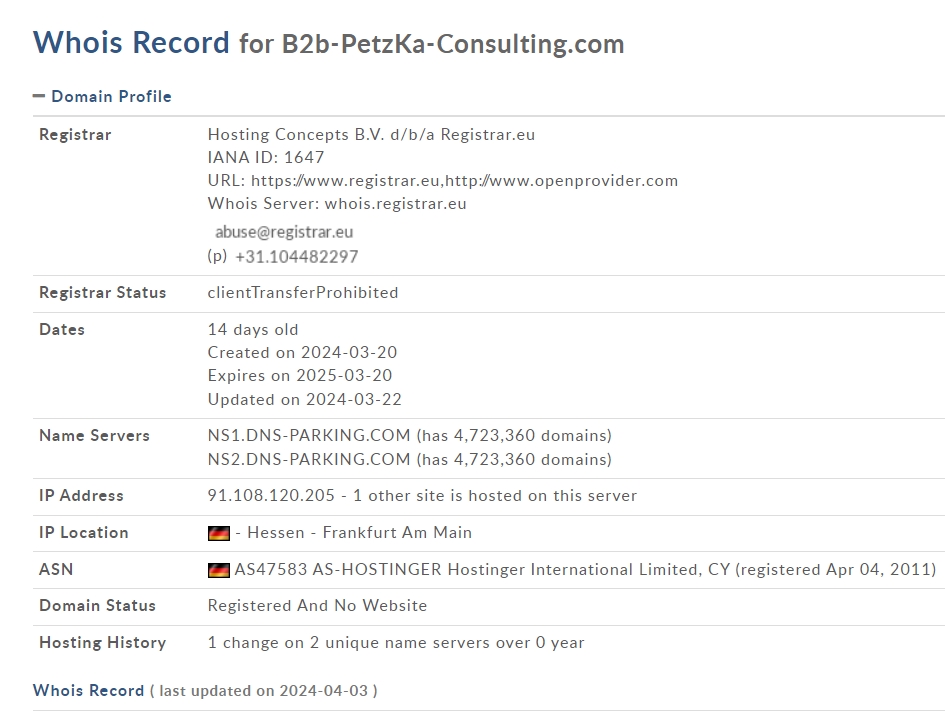Click 'Registered And No Website' domain status
This screenshot has height=711, width=945.
coord(318,606)
